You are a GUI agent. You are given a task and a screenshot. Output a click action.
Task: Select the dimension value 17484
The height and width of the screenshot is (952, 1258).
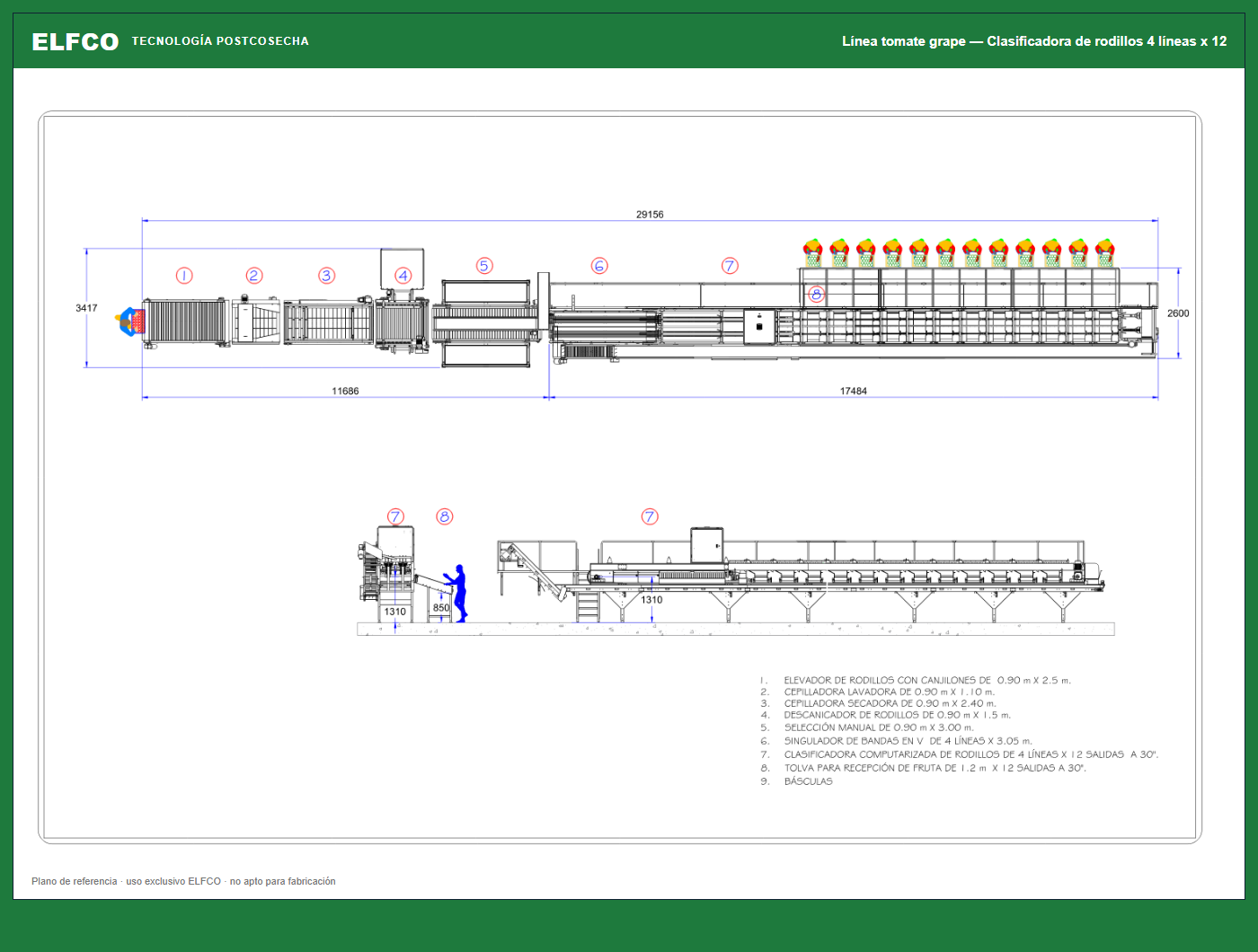[854, 392]
